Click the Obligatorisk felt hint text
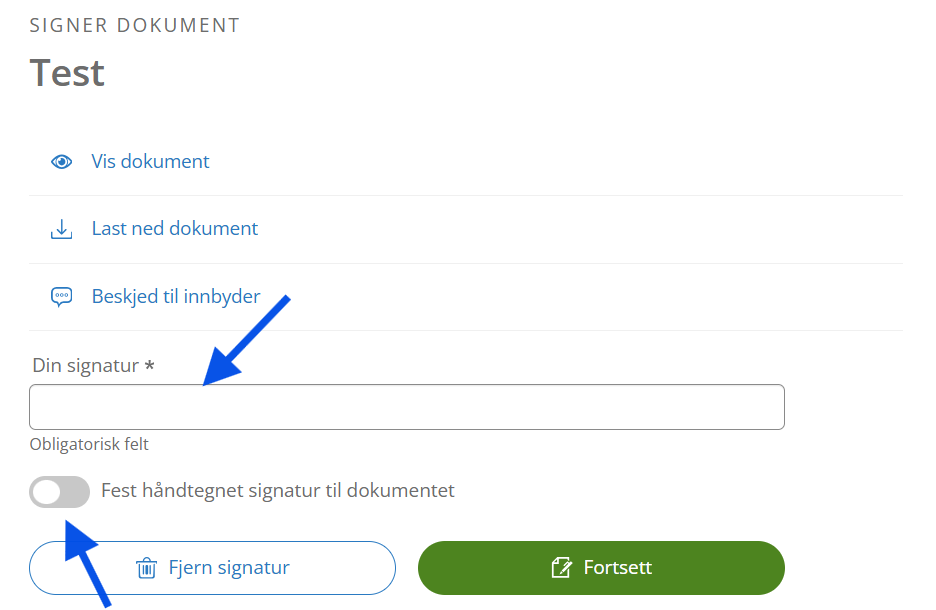This screenshot has width=936, height=610. coord(89,444)
